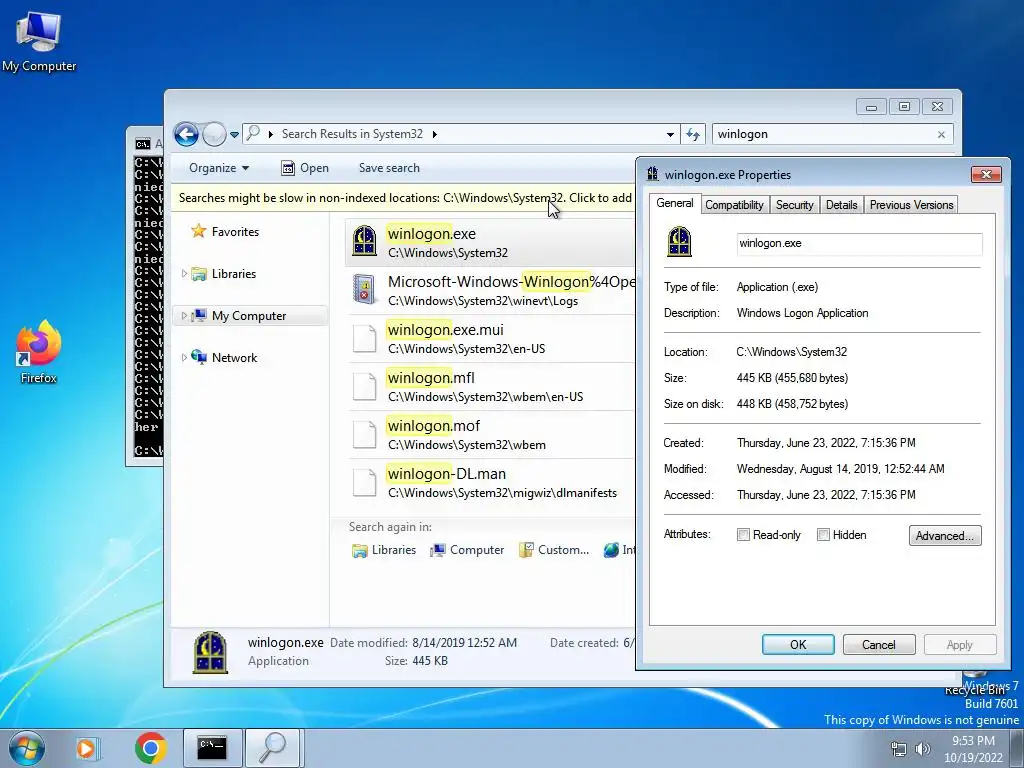
Task: Switch to the Security tab
Action: [x=794, y=205]
